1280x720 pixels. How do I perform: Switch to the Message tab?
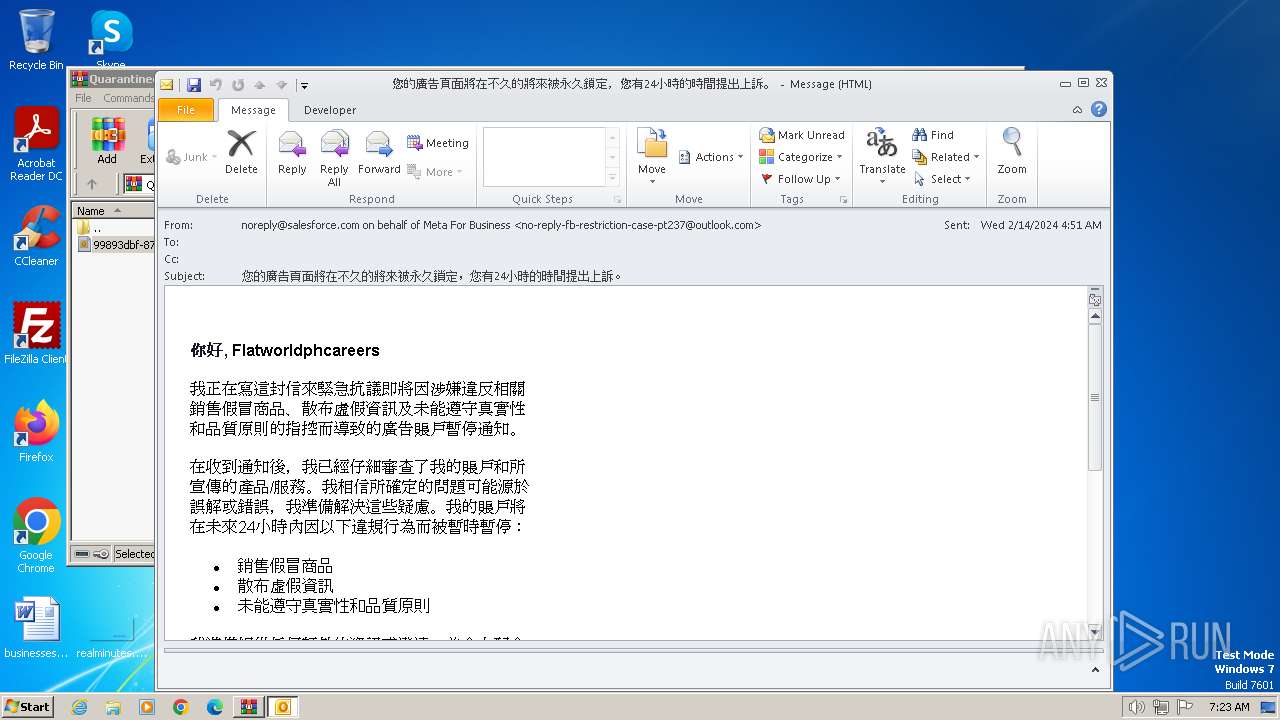point(253,110)
